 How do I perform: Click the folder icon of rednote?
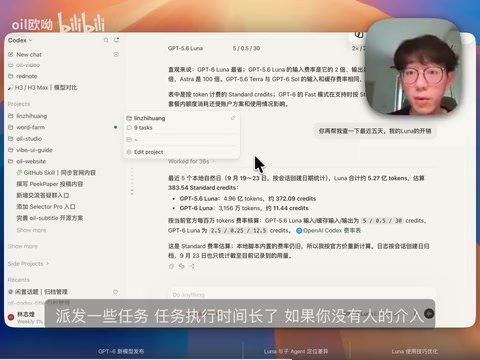tap(11, 76)
